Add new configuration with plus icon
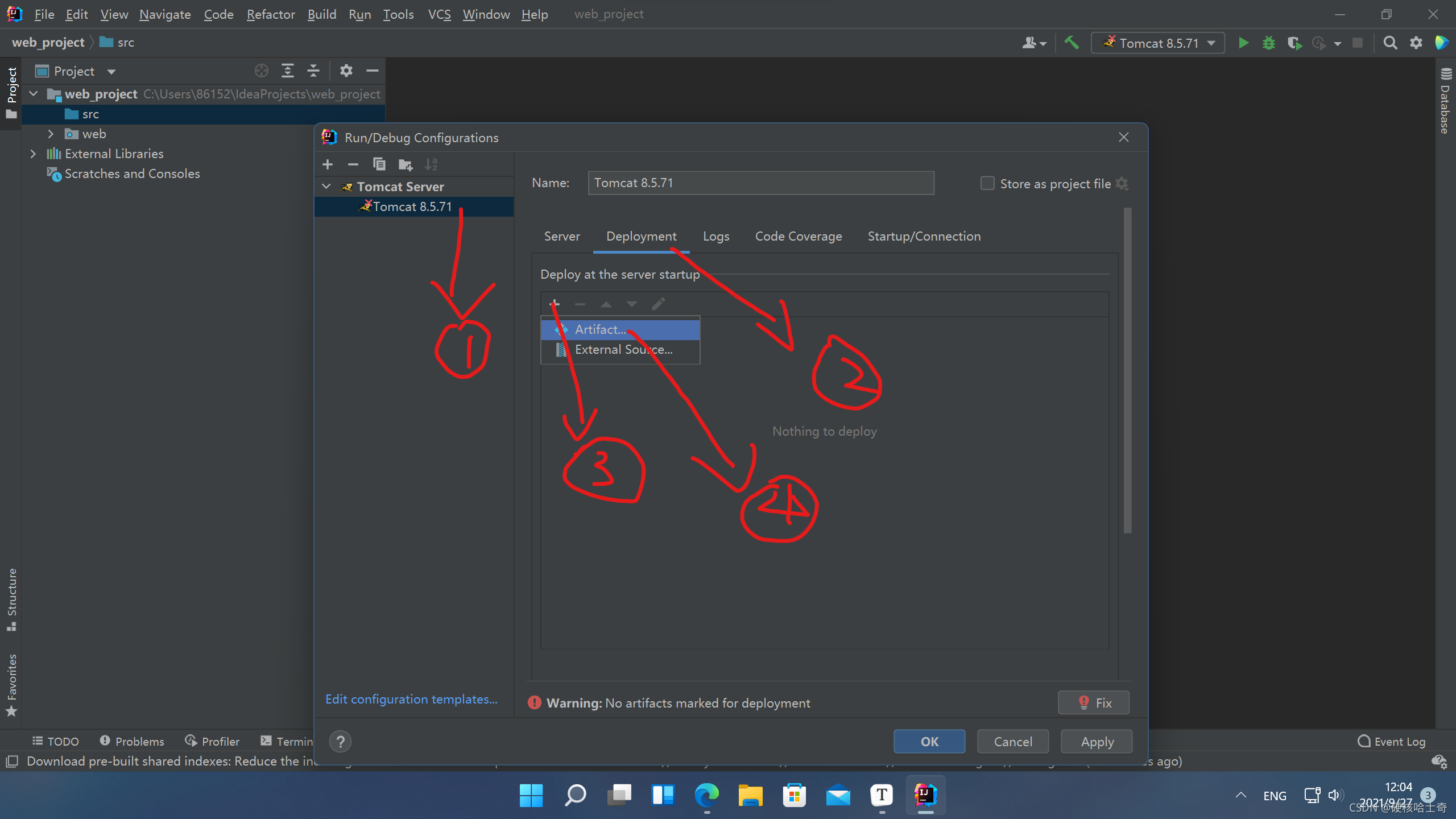Image resolution: width=1456 pixels, height=819 pixels. coord(328,164)
